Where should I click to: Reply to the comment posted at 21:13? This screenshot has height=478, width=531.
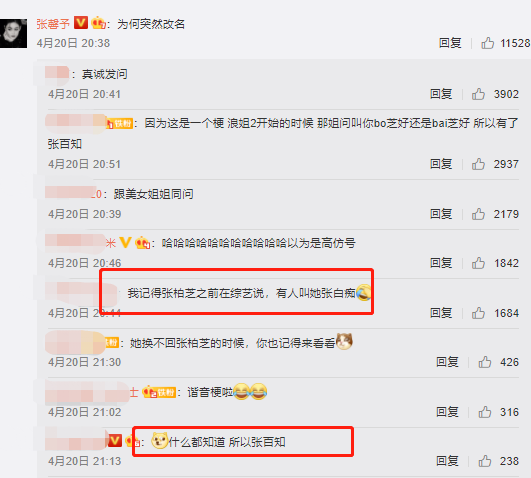pos(447,461)
